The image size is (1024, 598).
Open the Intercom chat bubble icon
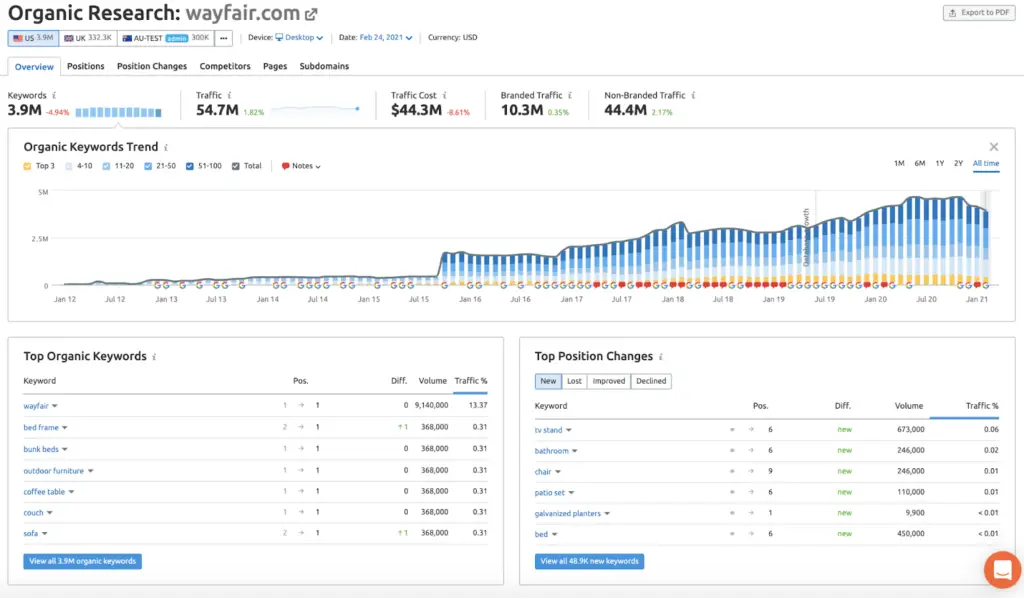point(1001,570)
